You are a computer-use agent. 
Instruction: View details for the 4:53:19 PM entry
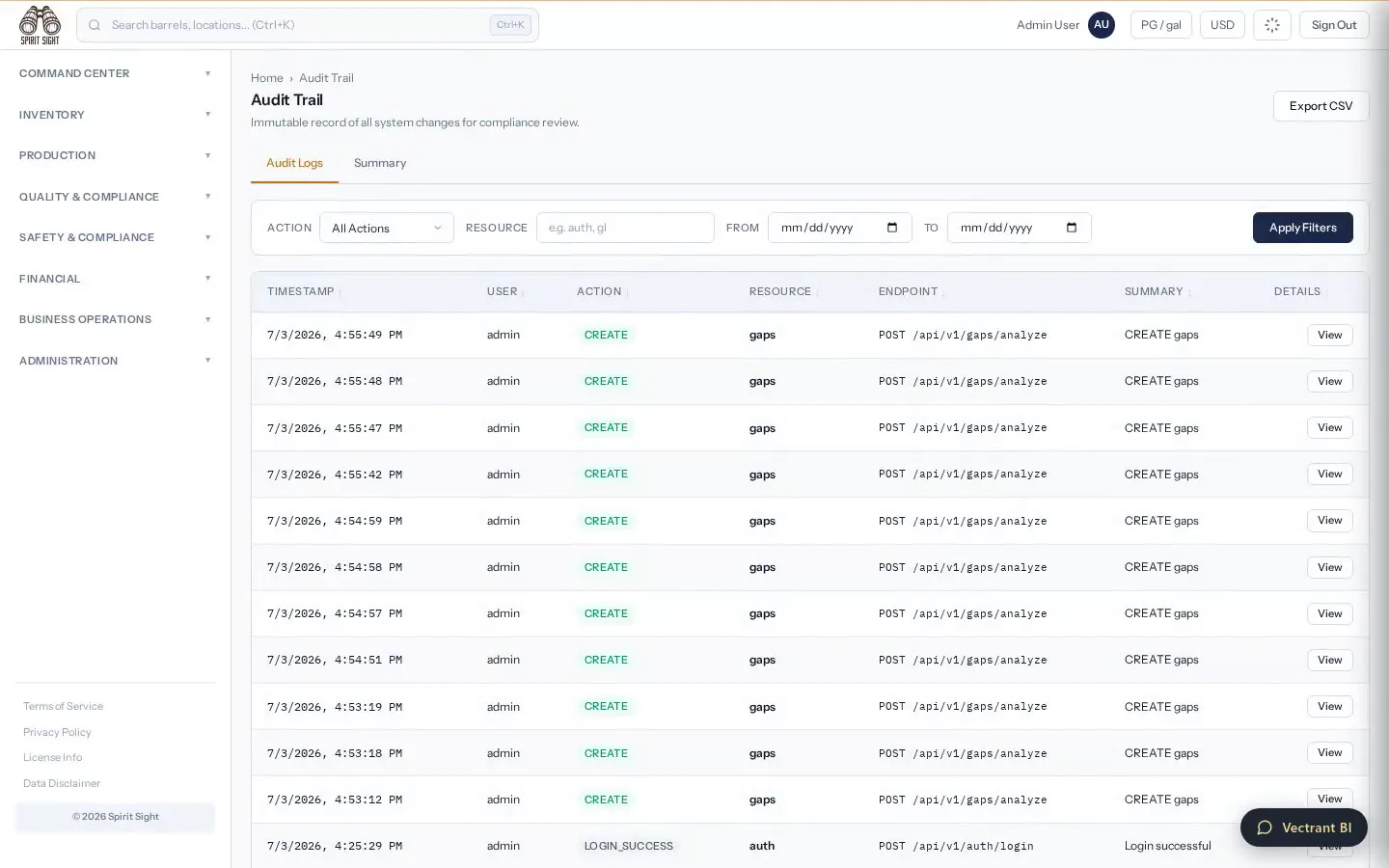(1329, 706)
